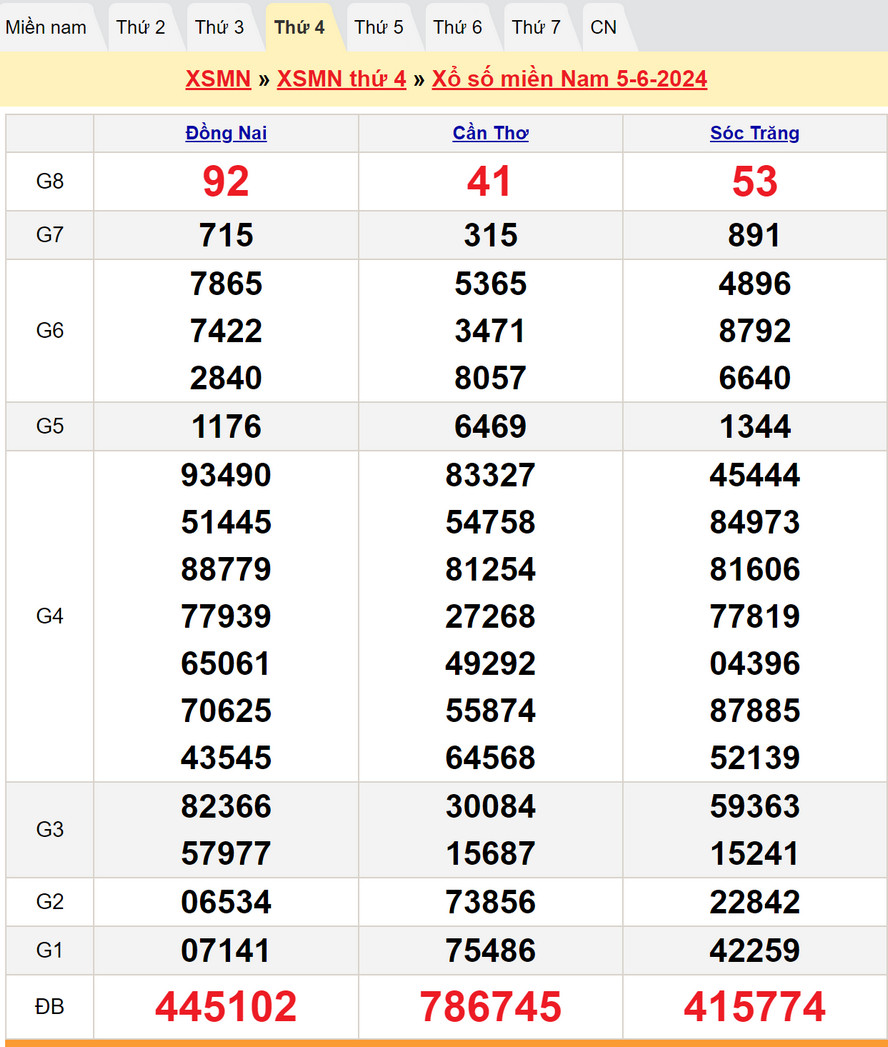Go to the Thứ 5 tab
The image size is (888, 1047).
point(379,27)
